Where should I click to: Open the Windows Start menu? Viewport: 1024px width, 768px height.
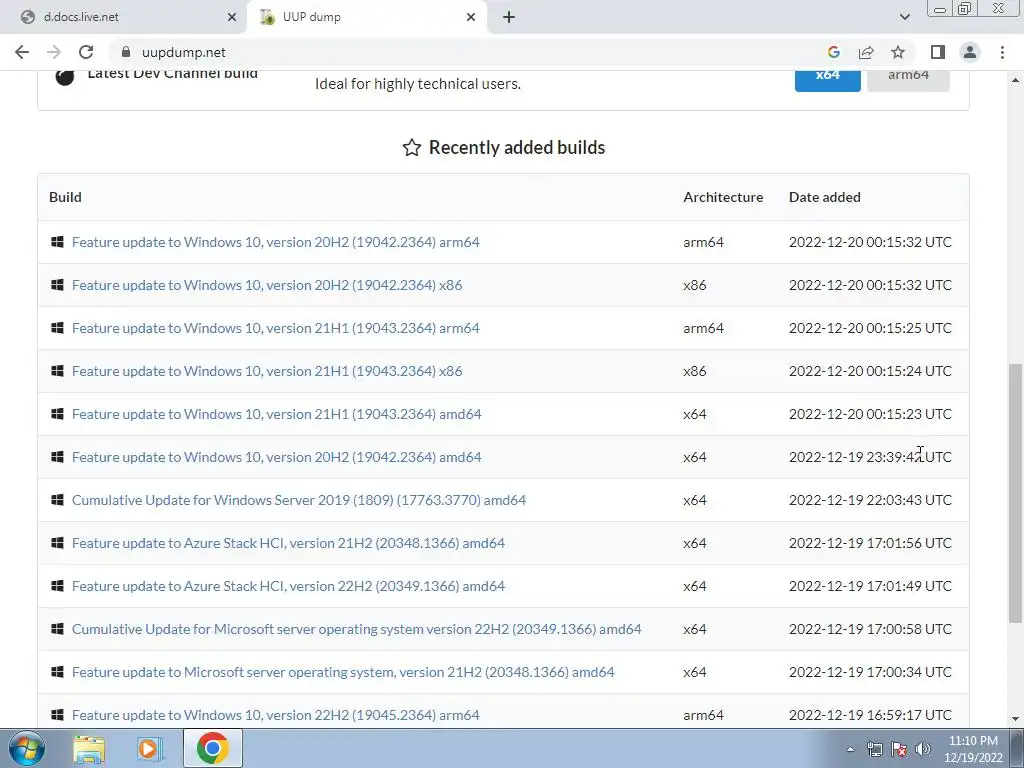[27, 748]
